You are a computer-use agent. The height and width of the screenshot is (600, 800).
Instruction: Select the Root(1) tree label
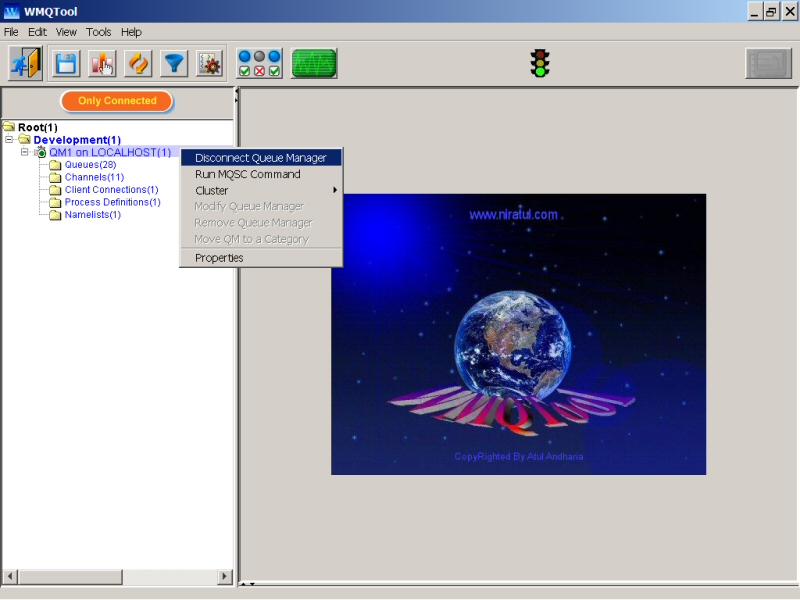coord(38,127)
